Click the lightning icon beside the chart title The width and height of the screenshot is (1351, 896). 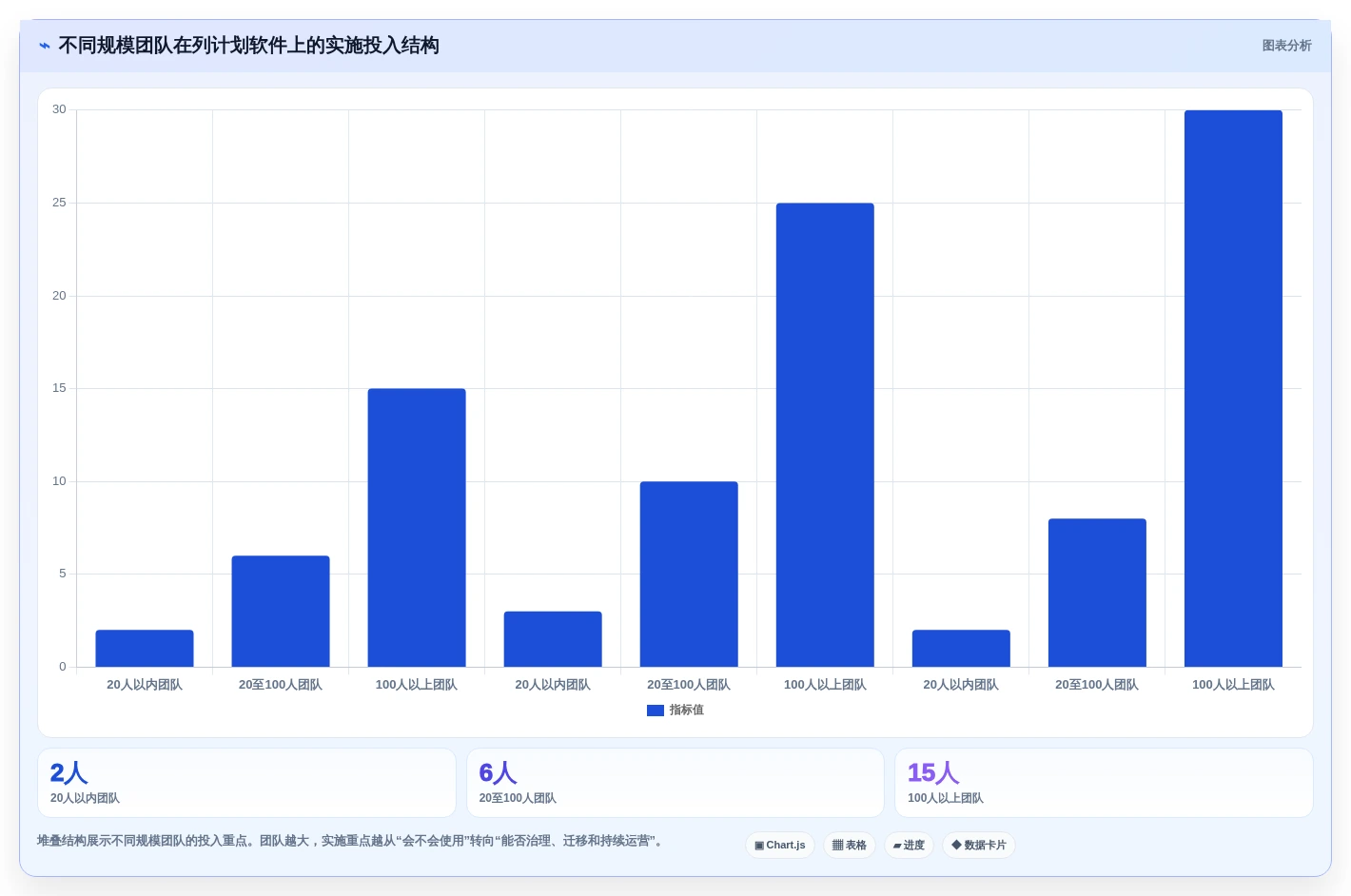(x=45, y=46)
